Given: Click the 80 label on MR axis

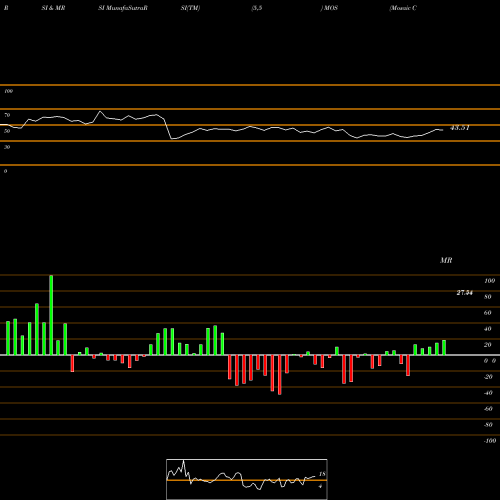Looking at the screenshot, I should pyautogui.click(x=488, y=297).
